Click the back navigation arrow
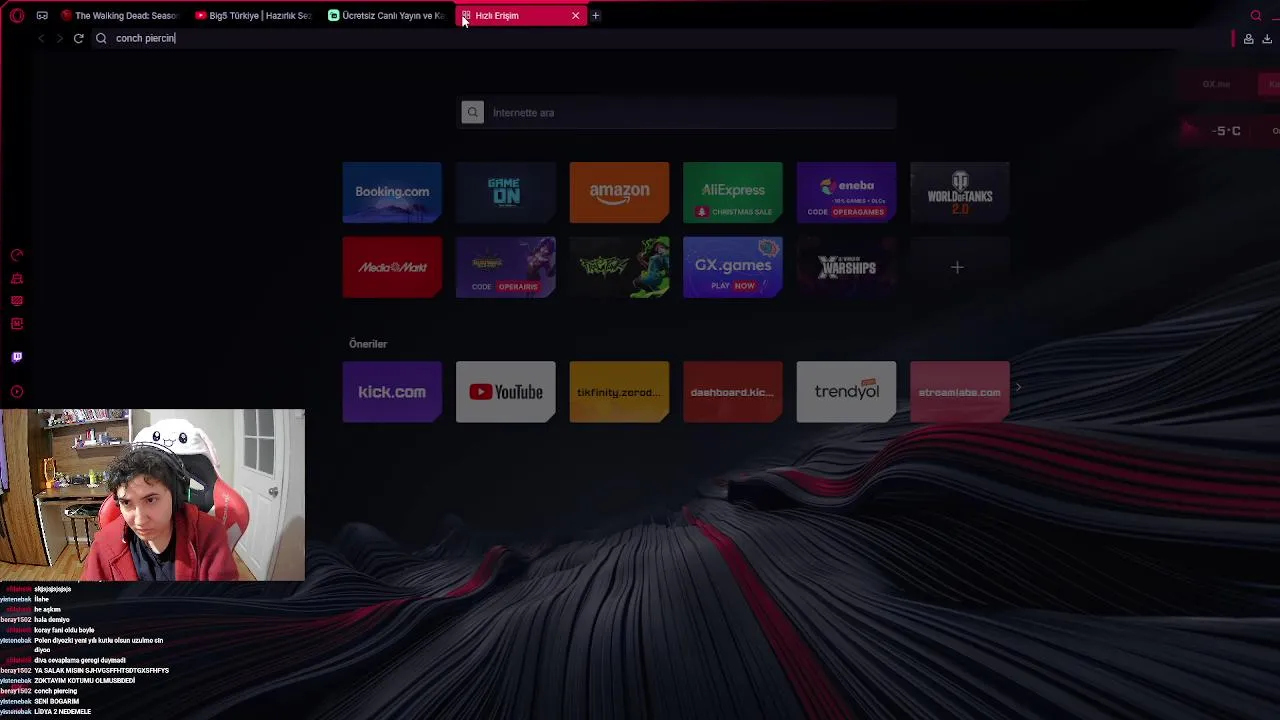 pyautogui.click(x=41, y=38)
